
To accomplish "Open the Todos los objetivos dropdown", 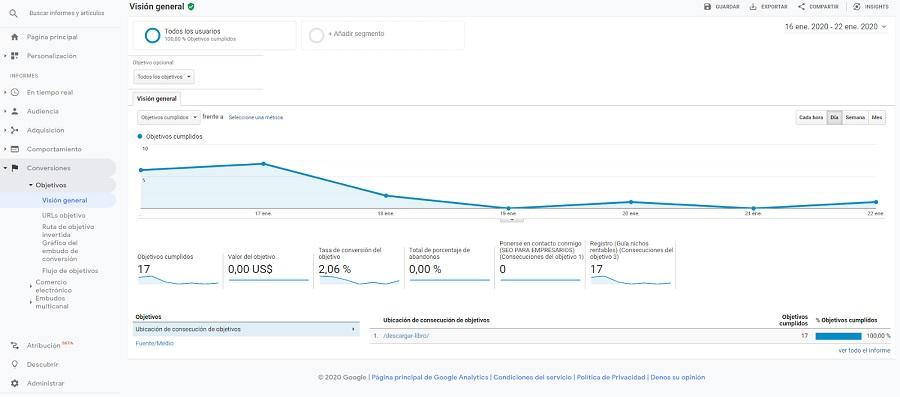I will click(x=164, y=77).
